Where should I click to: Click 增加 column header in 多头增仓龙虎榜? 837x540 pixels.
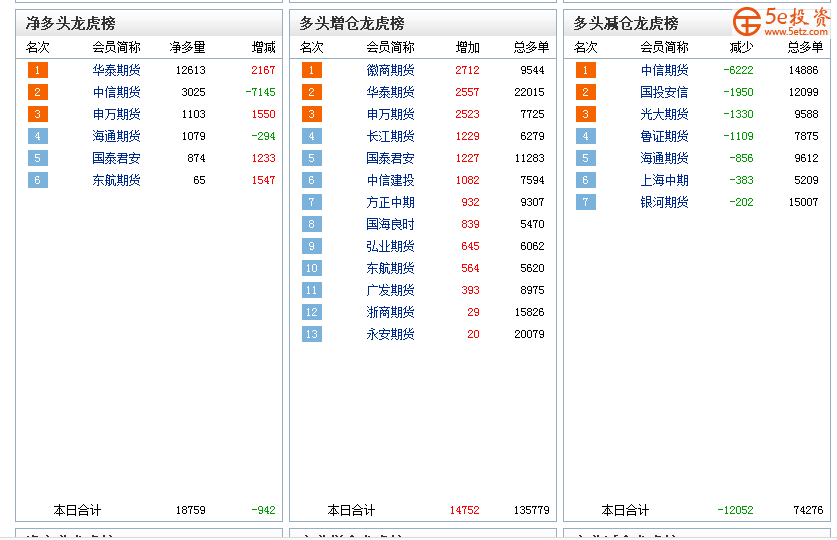coord(468,47)
